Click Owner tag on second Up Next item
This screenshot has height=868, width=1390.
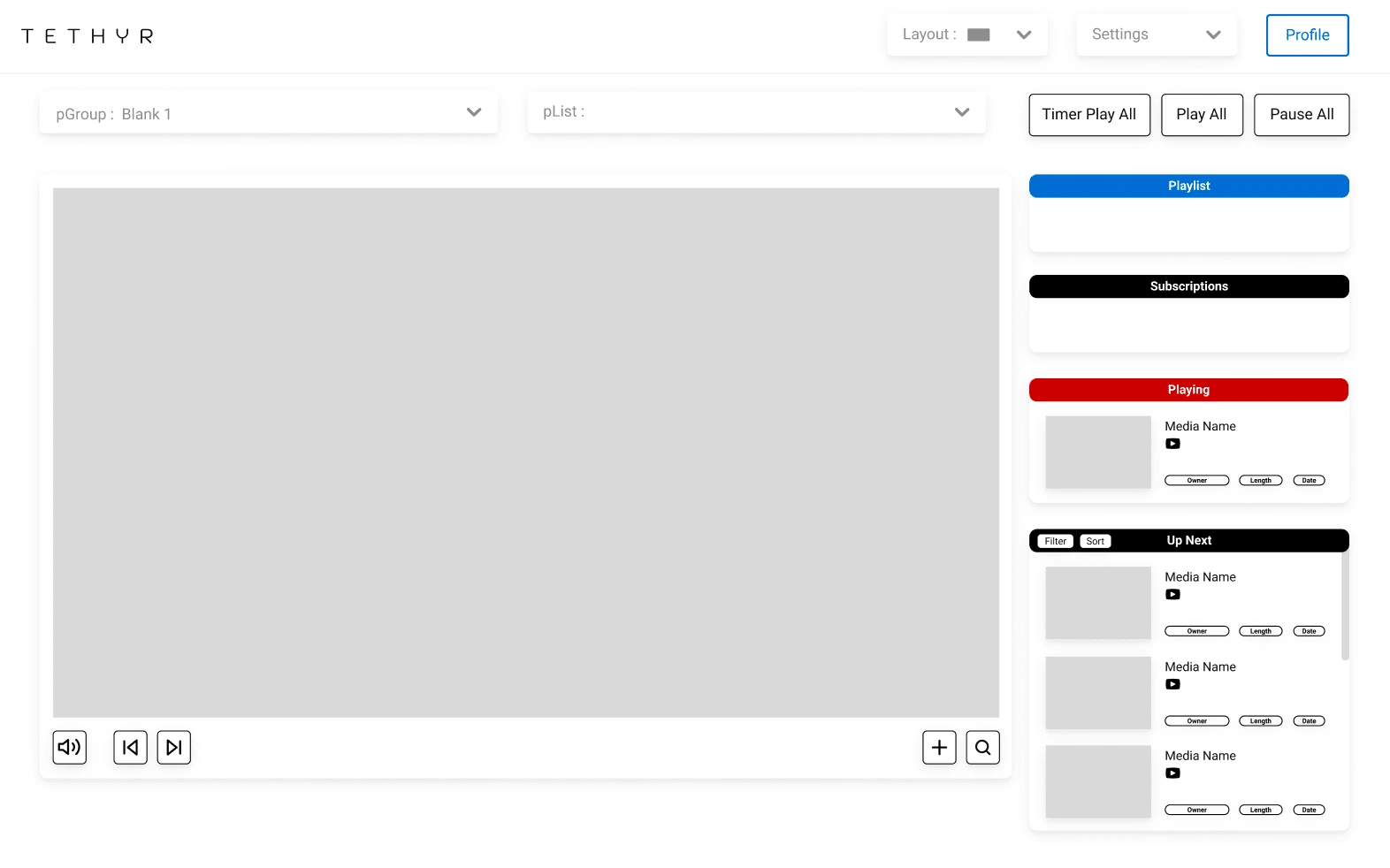1197,721
